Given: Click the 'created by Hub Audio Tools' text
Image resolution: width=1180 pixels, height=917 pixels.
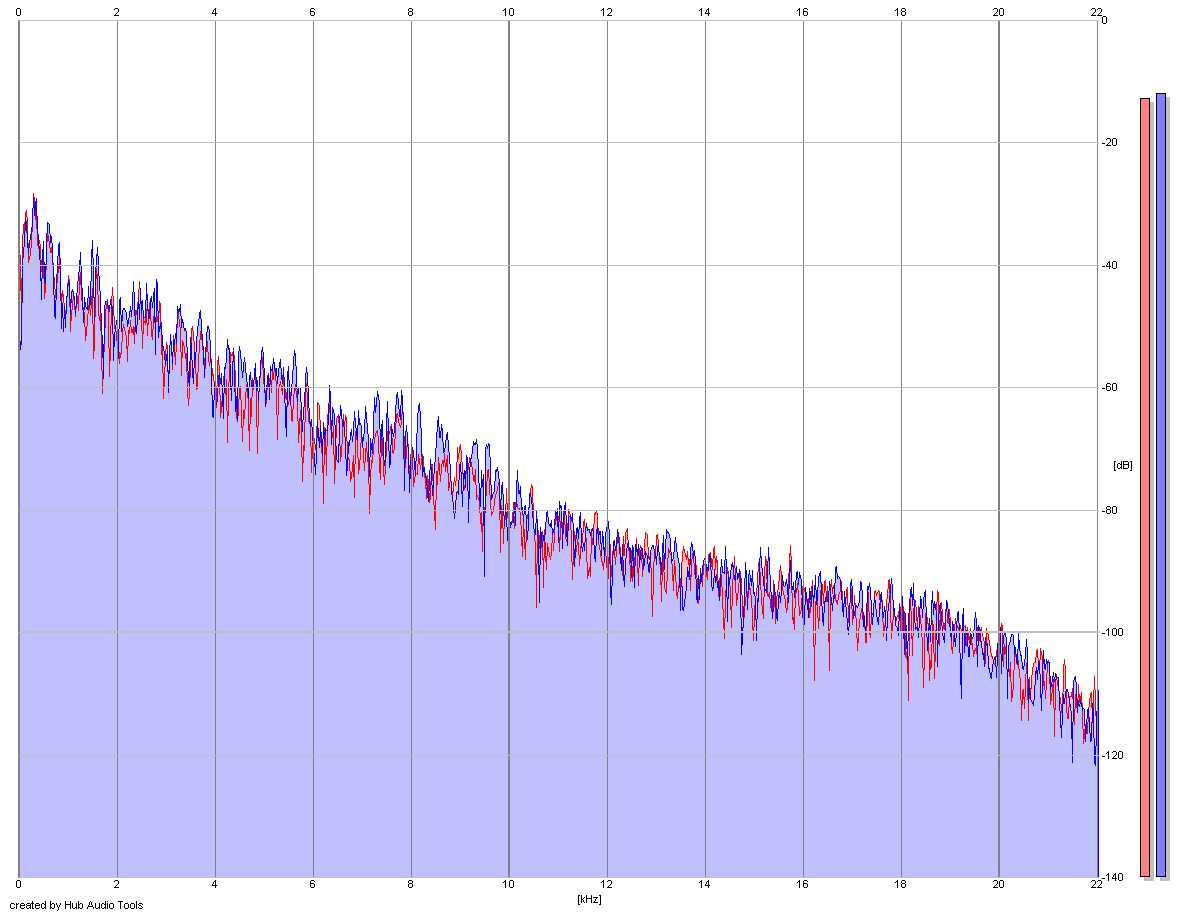Looking at the screenshot, I should pyautogui.click(x=76, y=905).
